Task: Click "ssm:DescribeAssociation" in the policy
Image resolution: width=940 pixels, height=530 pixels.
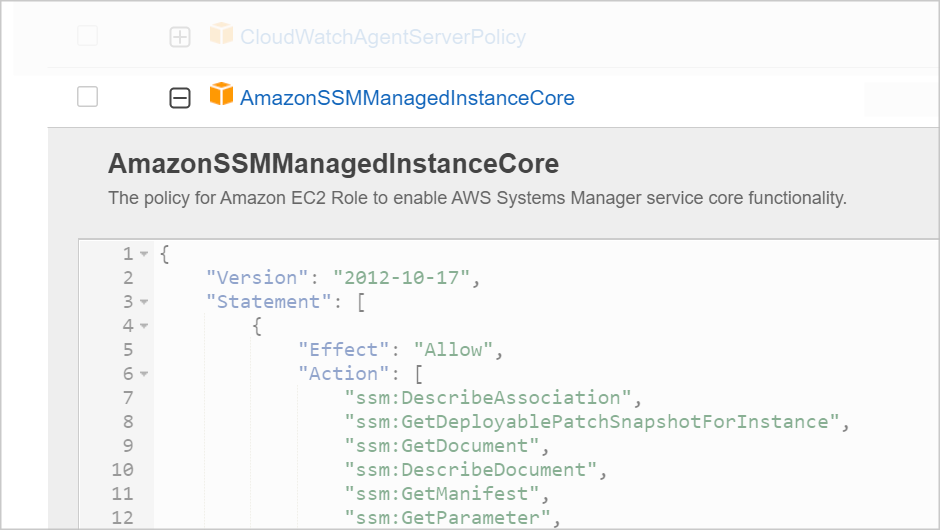Action: (x=488, y=398)
